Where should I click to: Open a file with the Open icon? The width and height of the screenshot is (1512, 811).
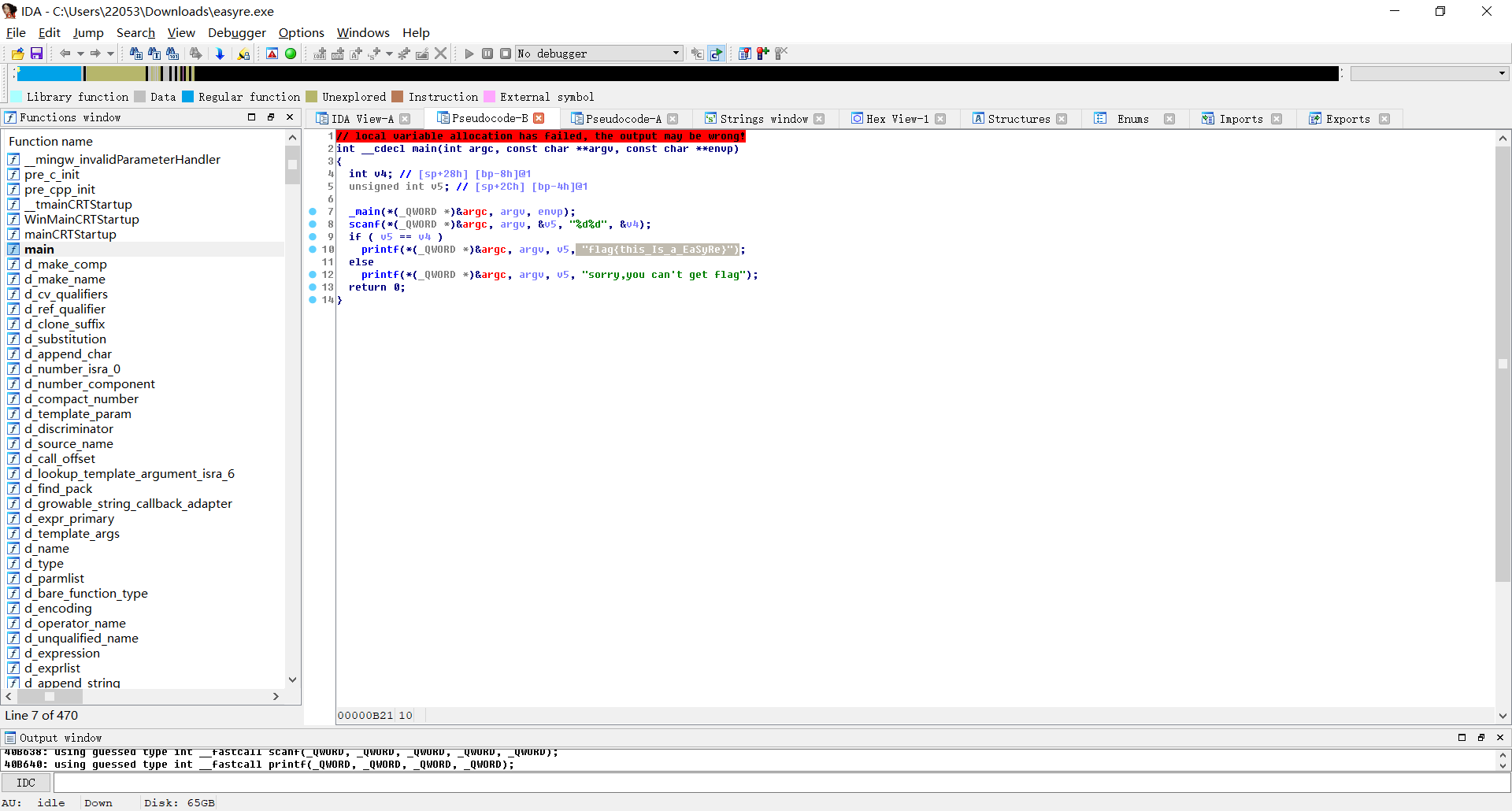point(17,54)
